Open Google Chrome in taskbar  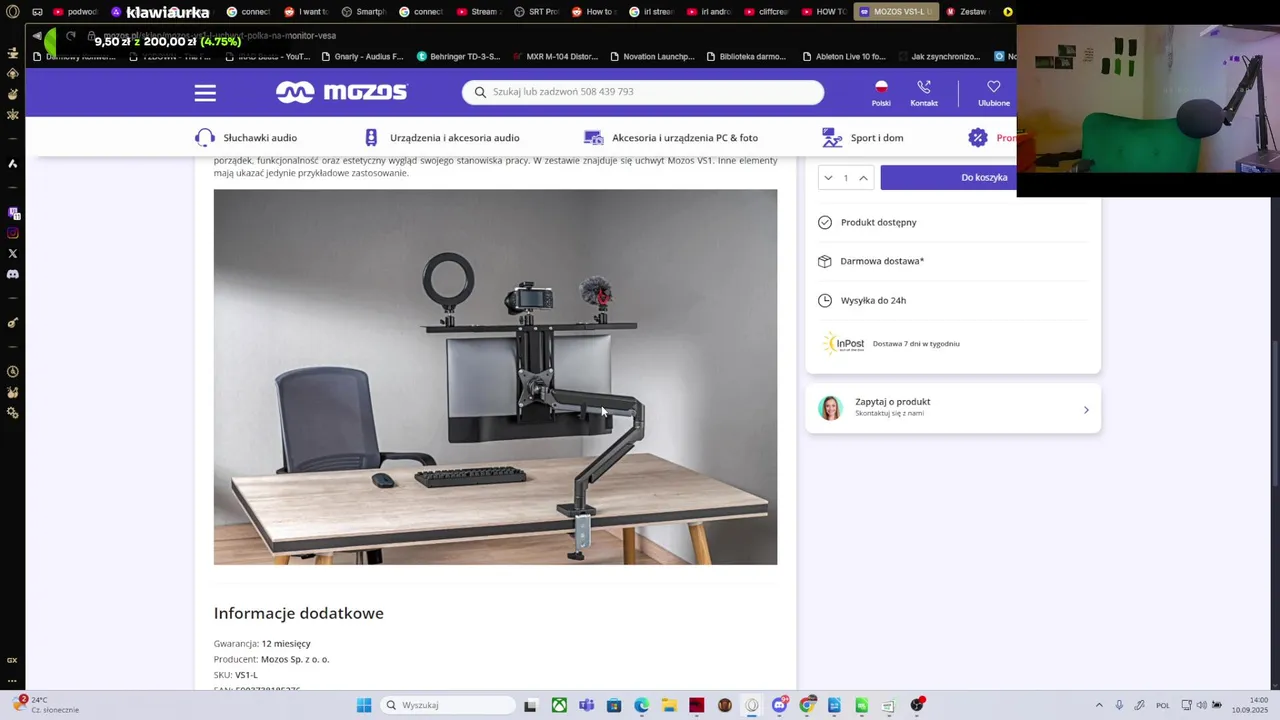(807, 705)
